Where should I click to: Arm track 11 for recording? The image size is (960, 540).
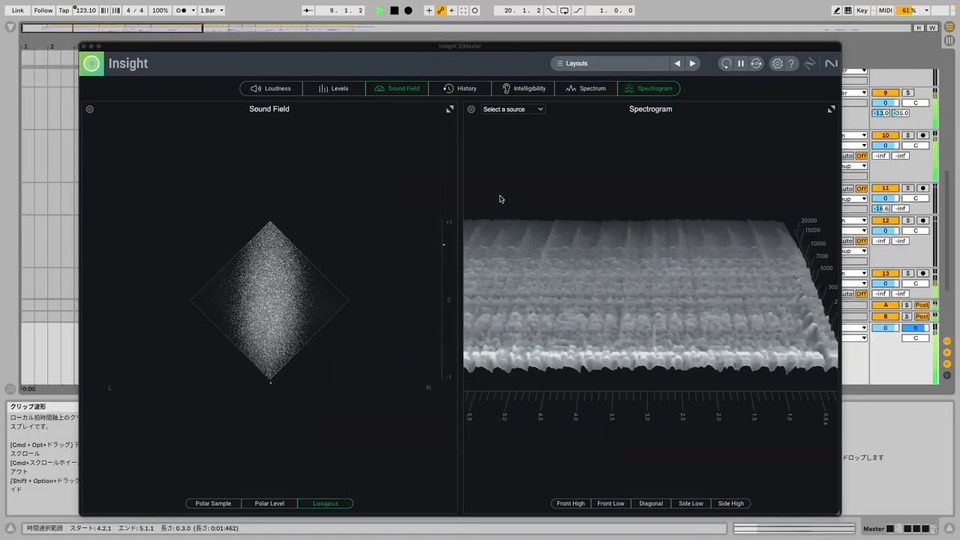(923, 188)
